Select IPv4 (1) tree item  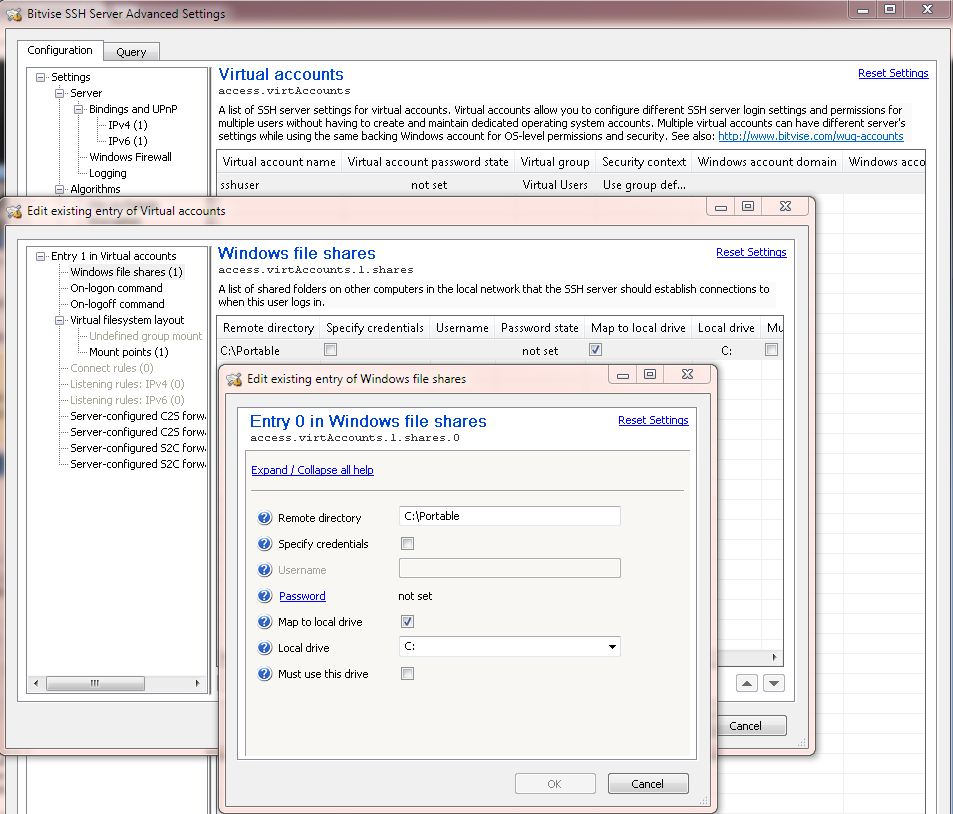point(128,125)
